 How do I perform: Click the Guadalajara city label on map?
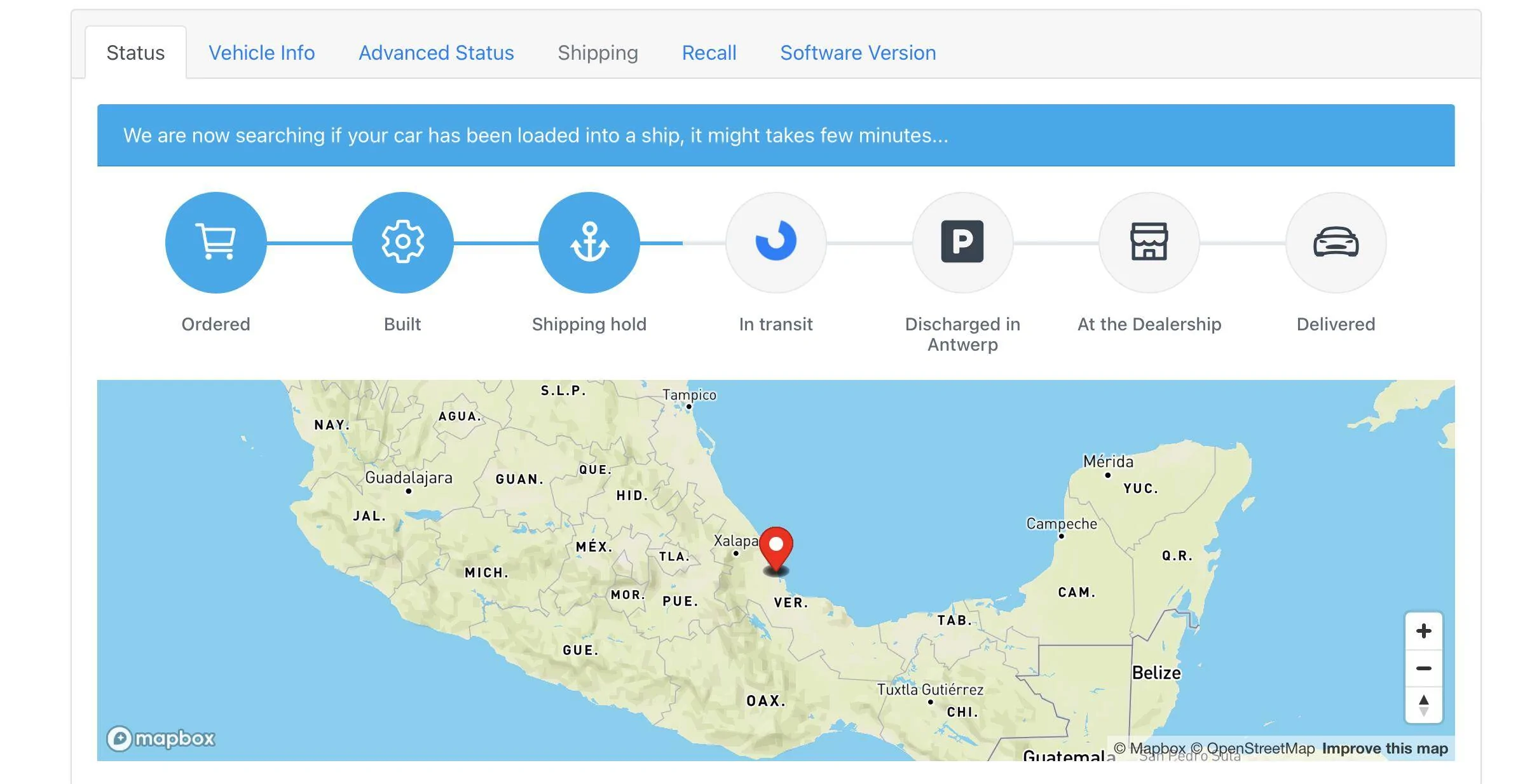409,478
